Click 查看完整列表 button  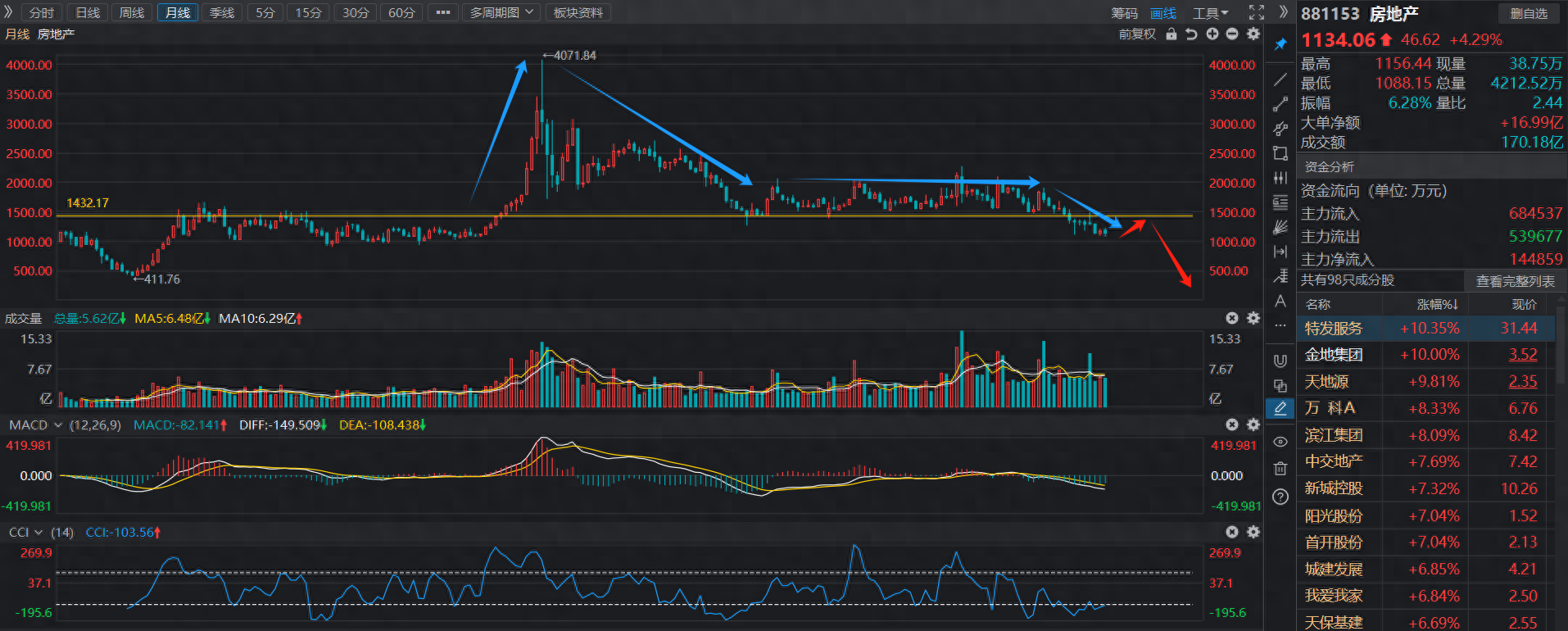click(x=1514, y=281)
